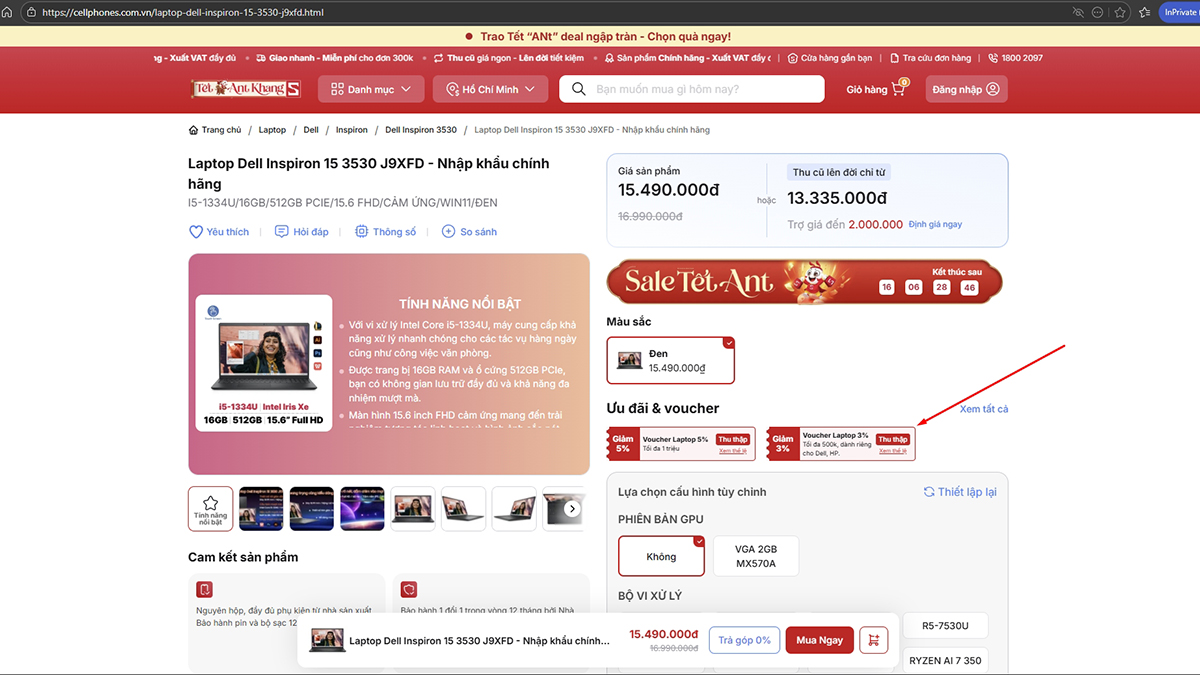Collect the Voucher Laptop 5% Thu thập
Viewport: 1200px width, 675px height.
pyautogui.click(x=732, y=439)
